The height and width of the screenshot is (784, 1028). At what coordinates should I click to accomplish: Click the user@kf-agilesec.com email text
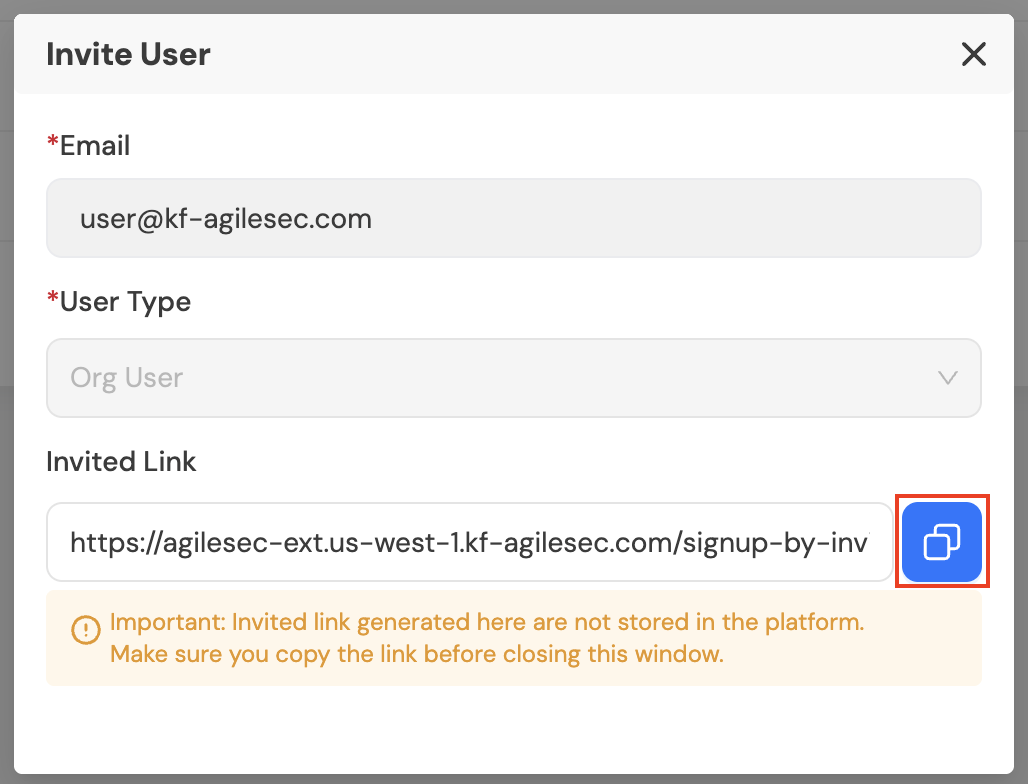226,218
